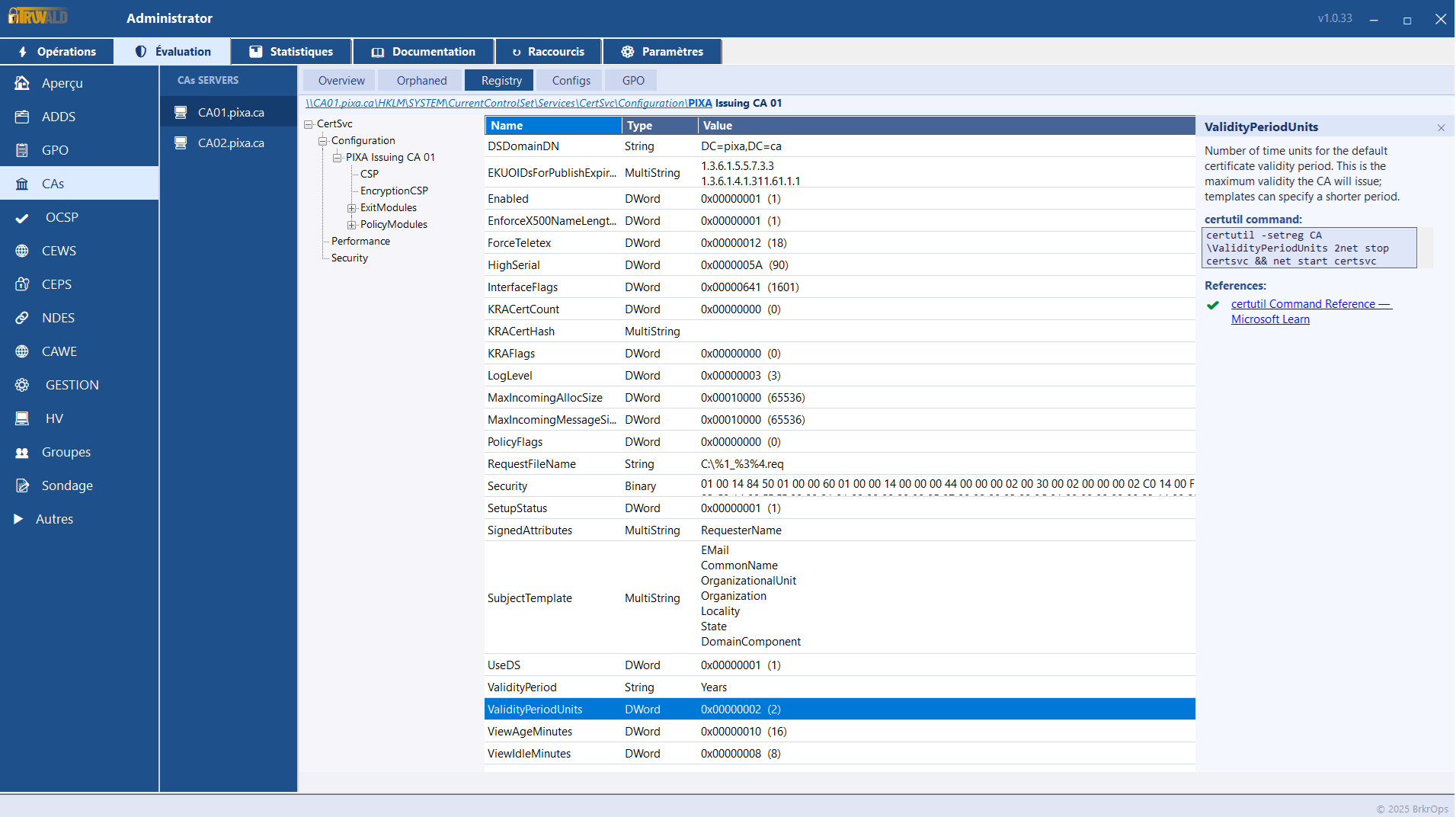The height and width of the screenshot is (817, 1456).
Task: Click the registry path breadcrumb link
Action: (x=509, y=103)
